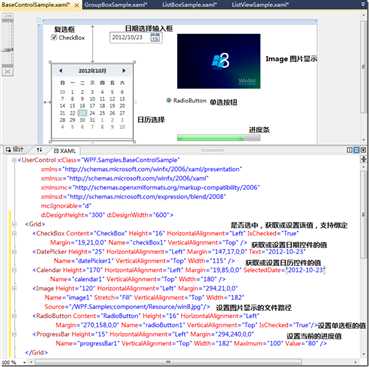
Task: Click the Name="calendar1" attribute
Action: (78, 279)
